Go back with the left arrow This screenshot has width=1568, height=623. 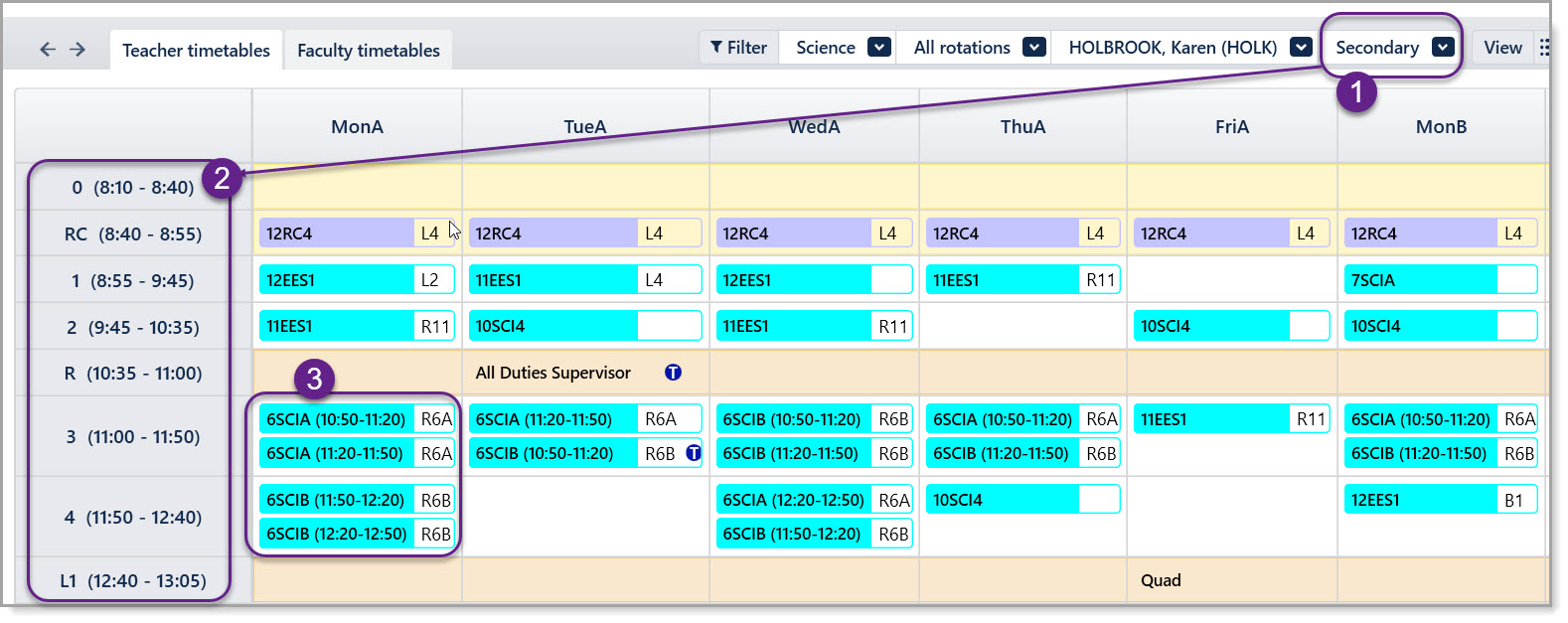[x=47, y=50]
